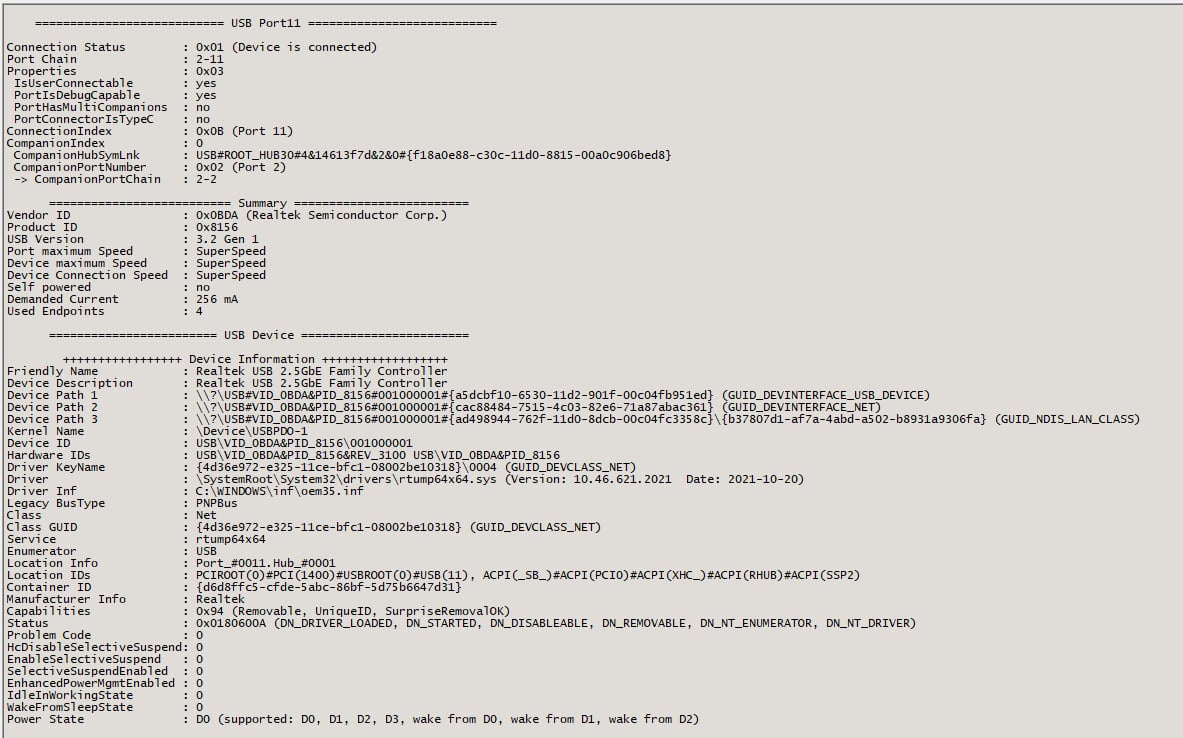Screen dimensions: 1183x738
Task: Click the PortIsDebugCapable line
Action: 110,95
